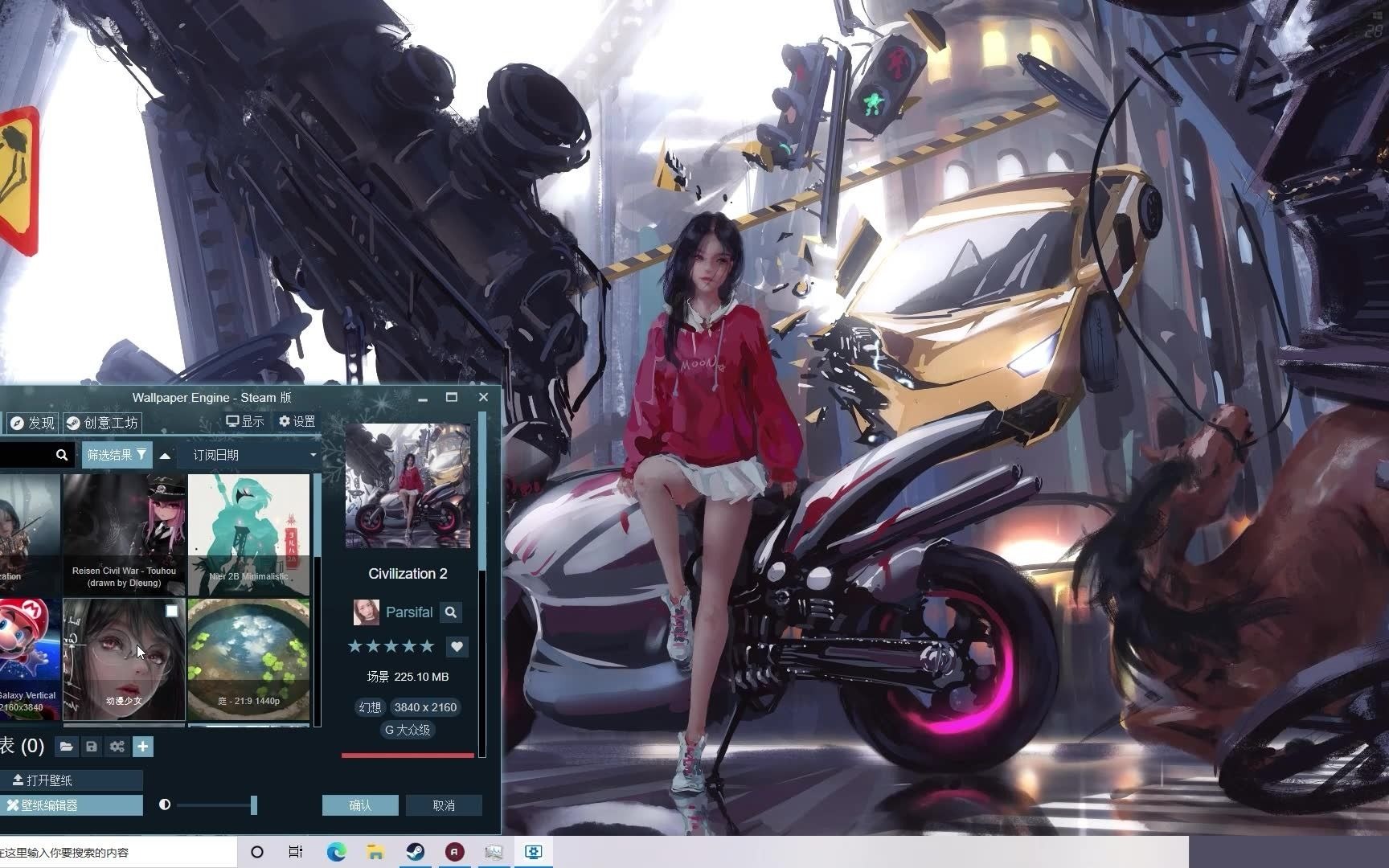
Task: Open playlist configuration gears icon
Action: [117, 747]
